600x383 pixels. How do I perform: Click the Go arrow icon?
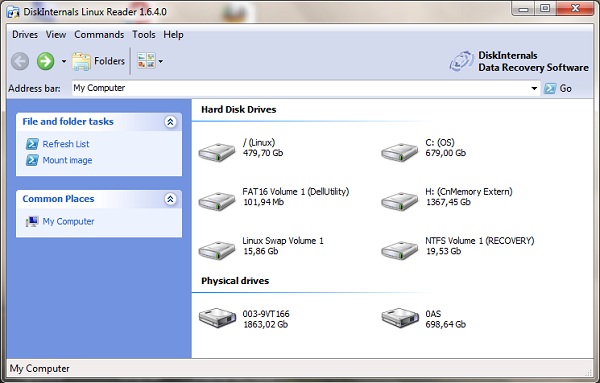[x=550, y=88]
